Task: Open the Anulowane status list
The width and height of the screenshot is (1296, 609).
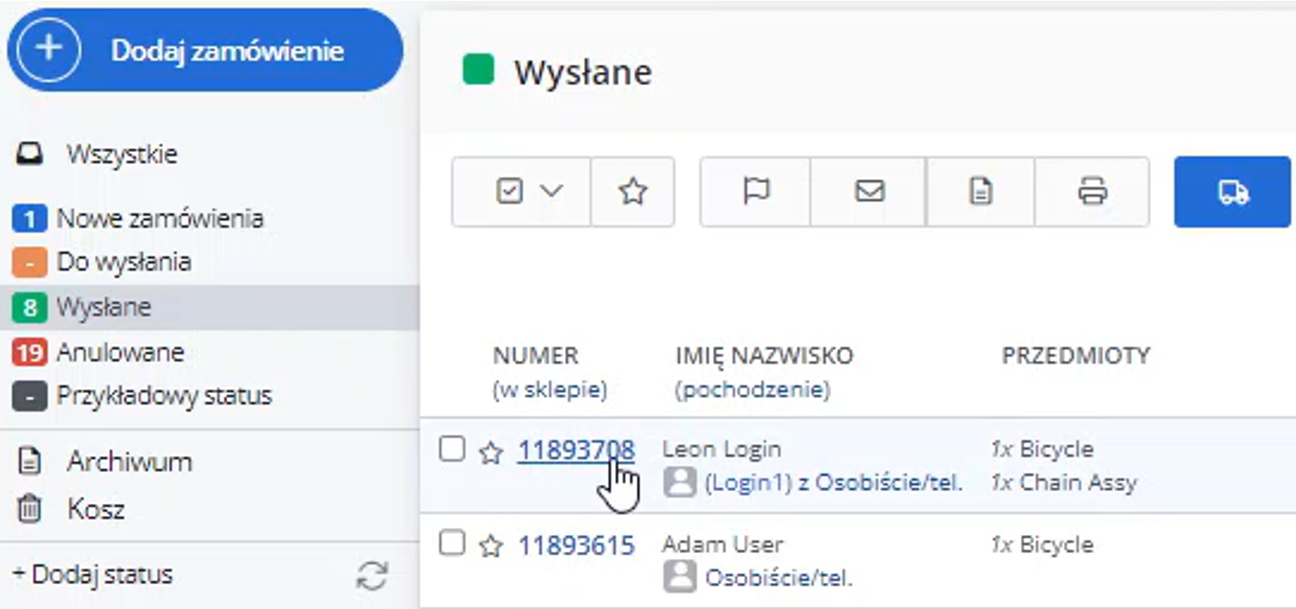Action: pos(120,352)
